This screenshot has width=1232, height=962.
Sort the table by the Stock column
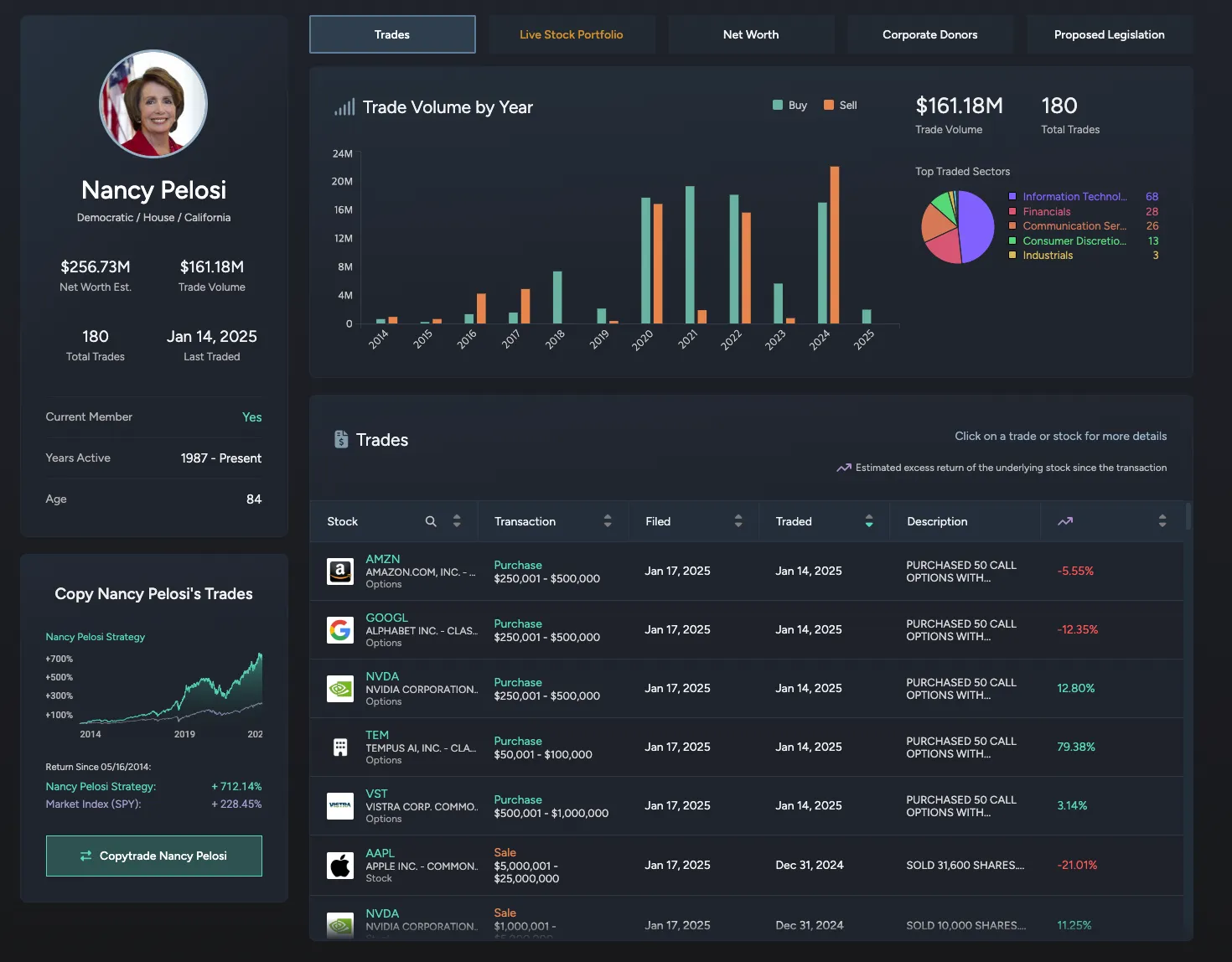pyautogui.click(x=457, y=521)
